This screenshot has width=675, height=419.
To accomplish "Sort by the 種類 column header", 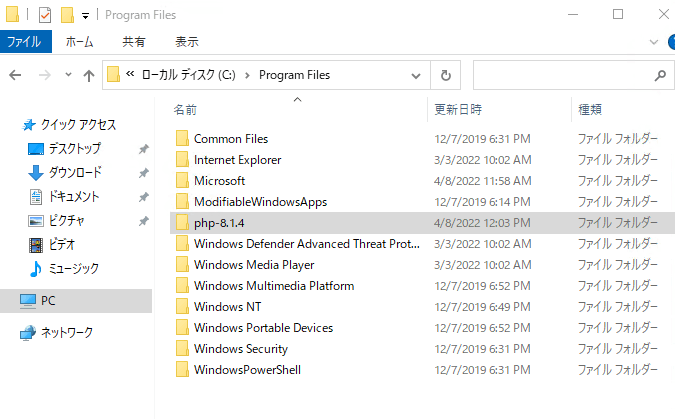I will pyautogui.click(x=589, y=109).
